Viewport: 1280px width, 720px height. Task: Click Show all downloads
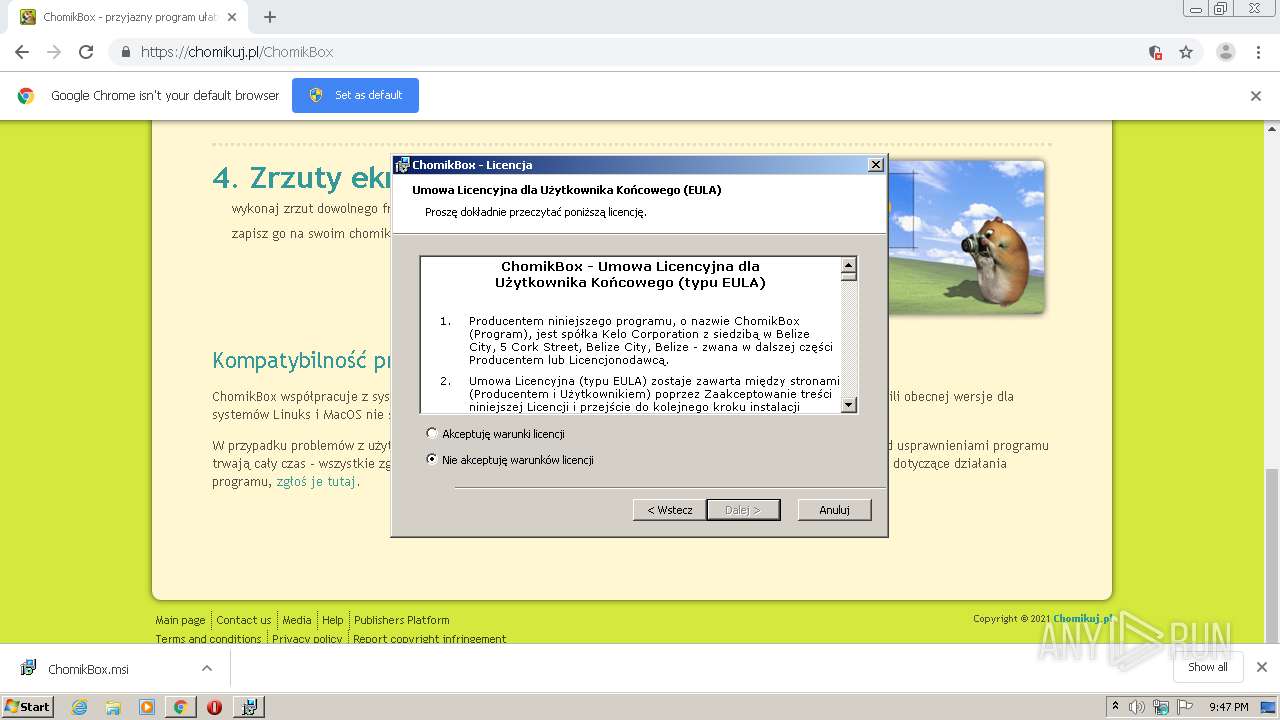click(x=1208, y=667)
